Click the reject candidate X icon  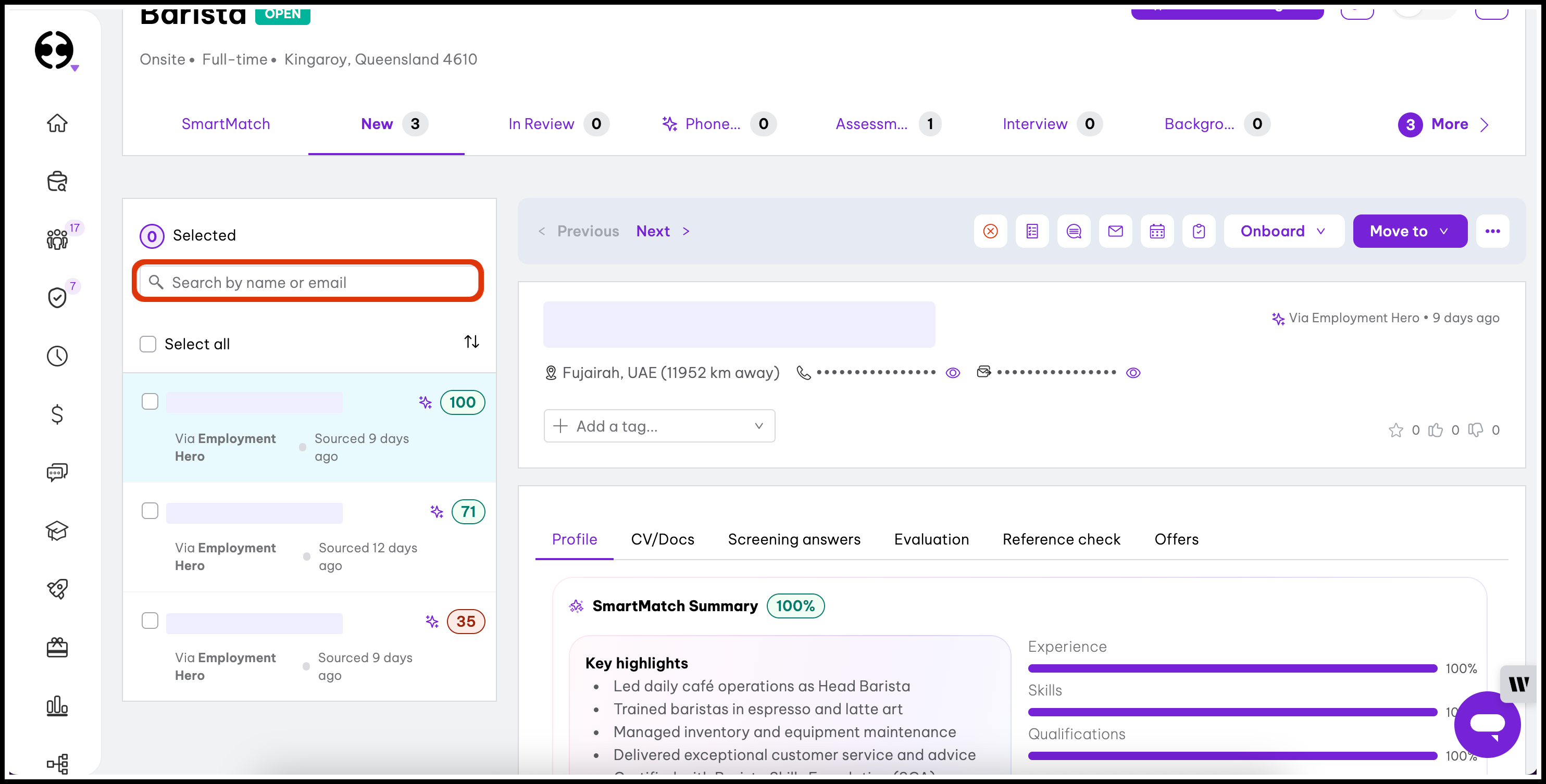point(990,231)
